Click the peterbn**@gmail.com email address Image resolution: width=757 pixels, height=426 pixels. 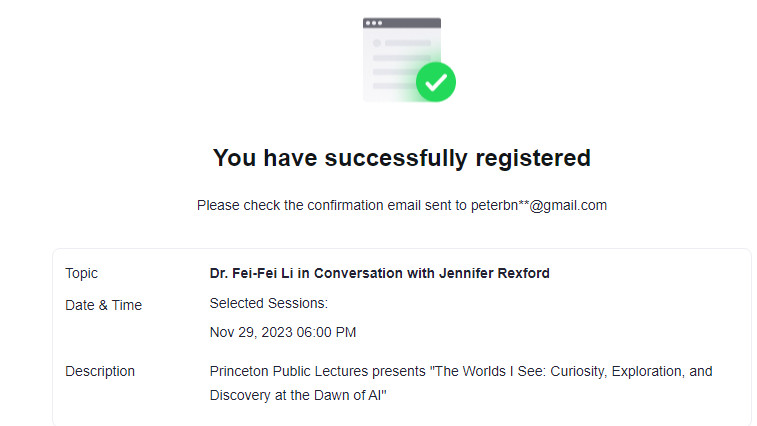tap(539, 205)
